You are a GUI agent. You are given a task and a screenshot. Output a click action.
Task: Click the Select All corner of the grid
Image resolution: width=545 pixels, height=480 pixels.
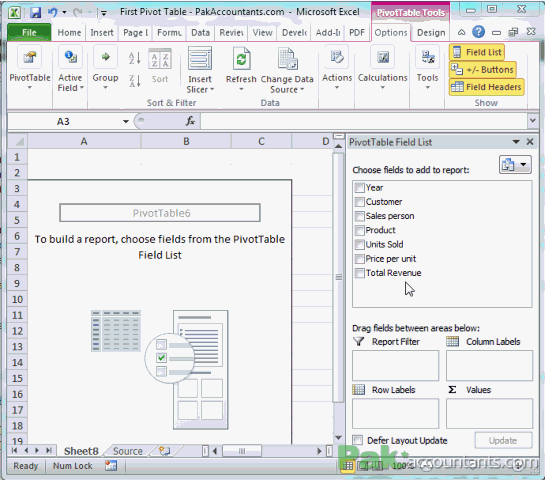(17, 141)
